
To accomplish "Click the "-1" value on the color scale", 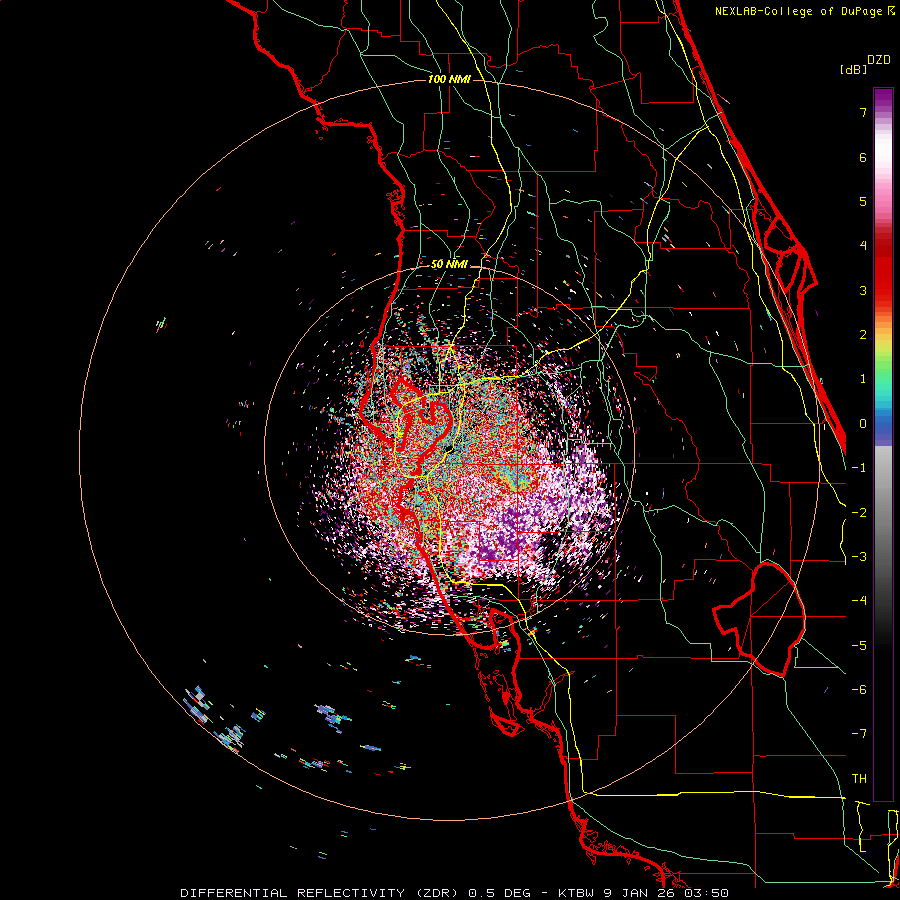I will 859,468.
